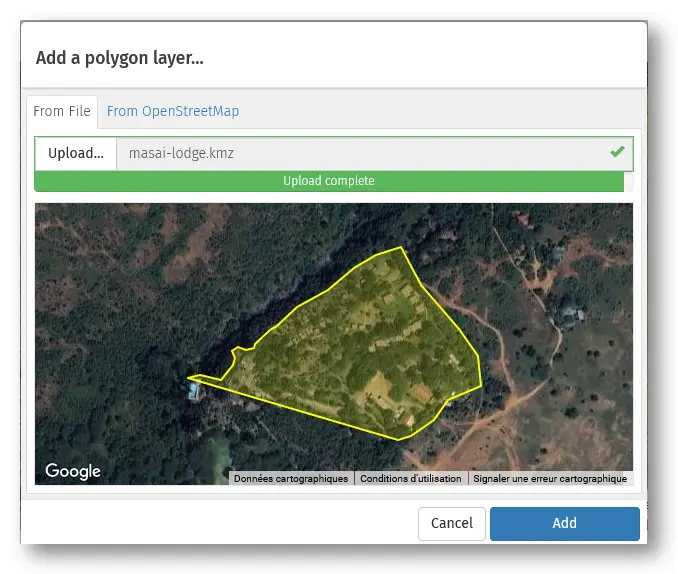The height and width of the screenshot is (574, 678).
Task: Click the blue pool left of polygon
Action: (192, 389)
